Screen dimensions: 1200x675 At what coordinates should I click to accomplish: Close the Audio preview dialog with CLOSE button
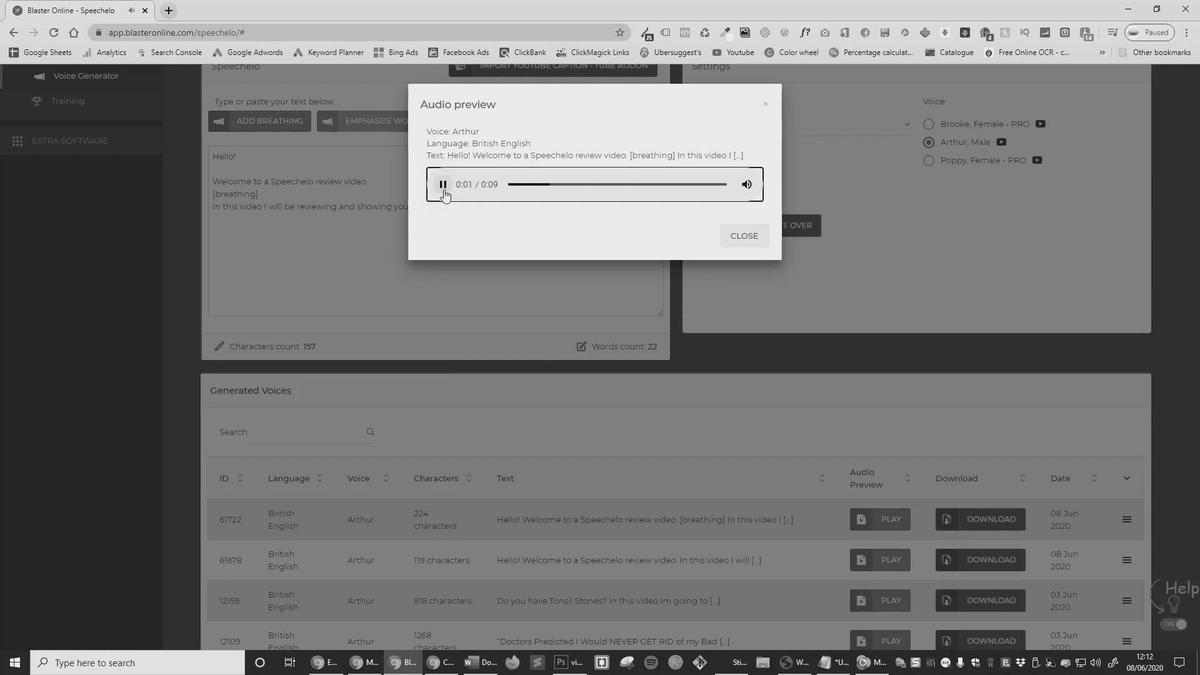(x=744, y=236)
